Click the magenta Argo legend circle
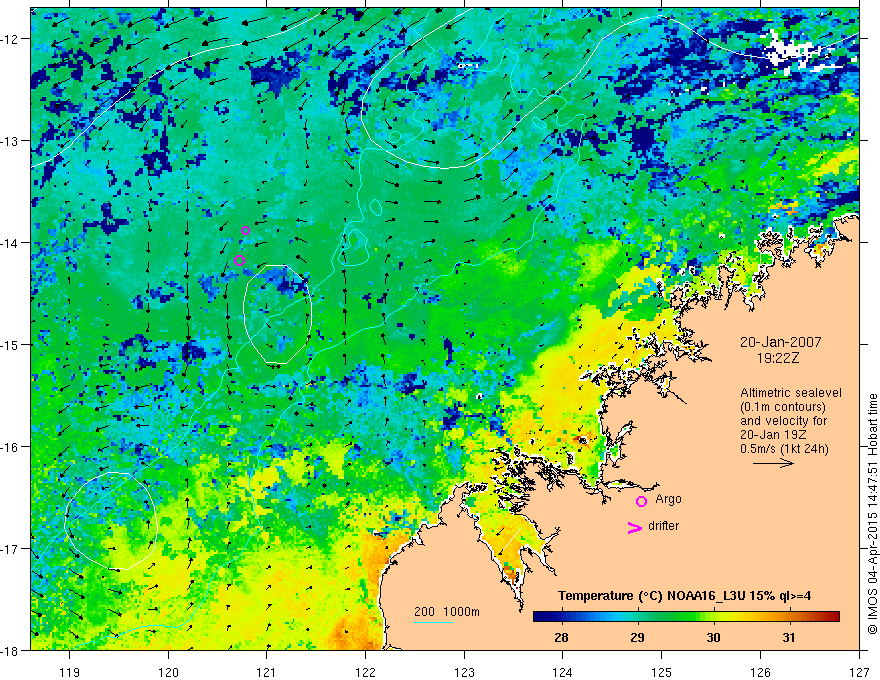The height and width of the screenshot is (680, 880). pyautogui.click(x=641, y=501)
